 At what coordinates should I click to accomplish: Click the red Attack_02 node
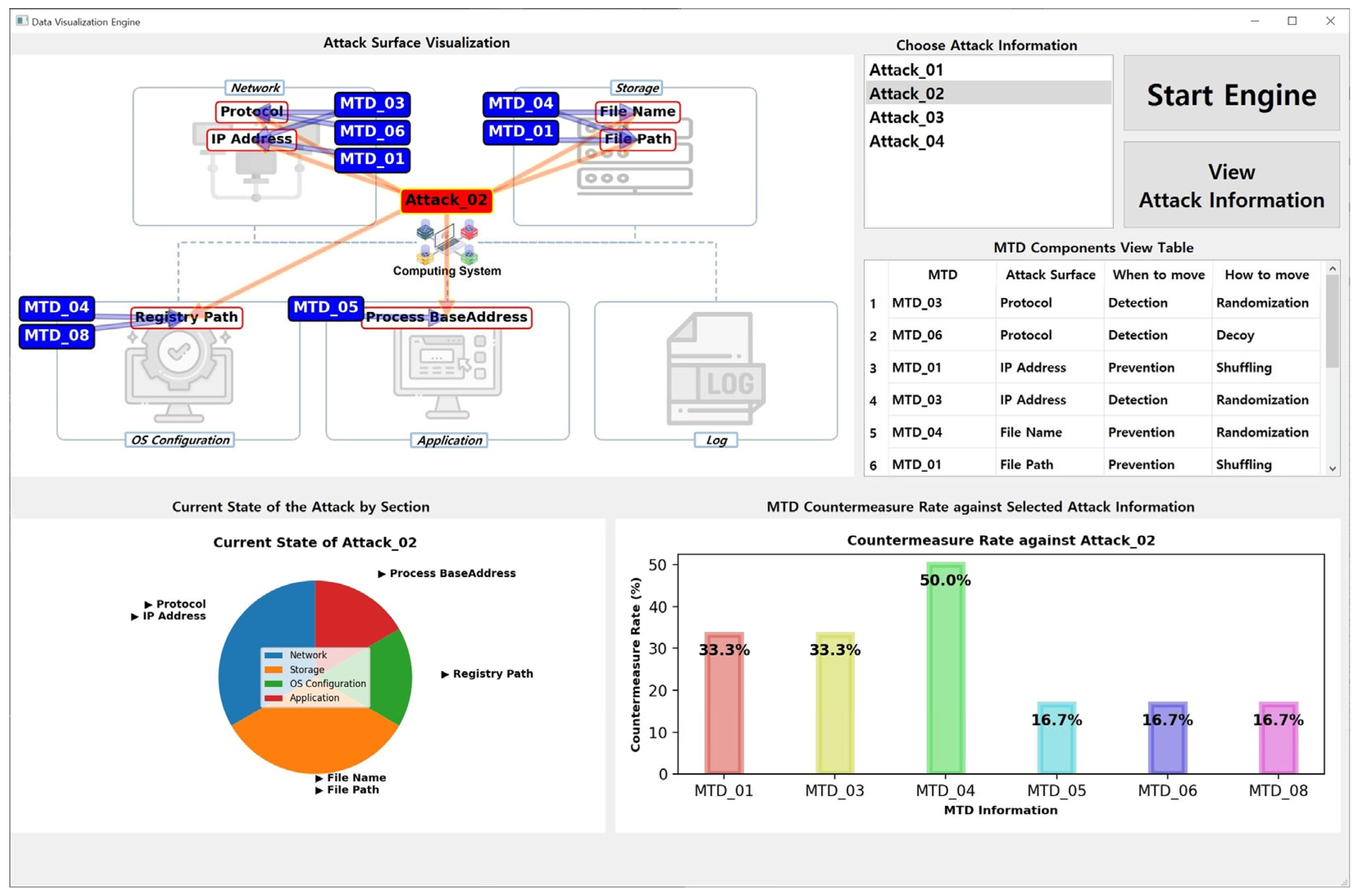446,201
